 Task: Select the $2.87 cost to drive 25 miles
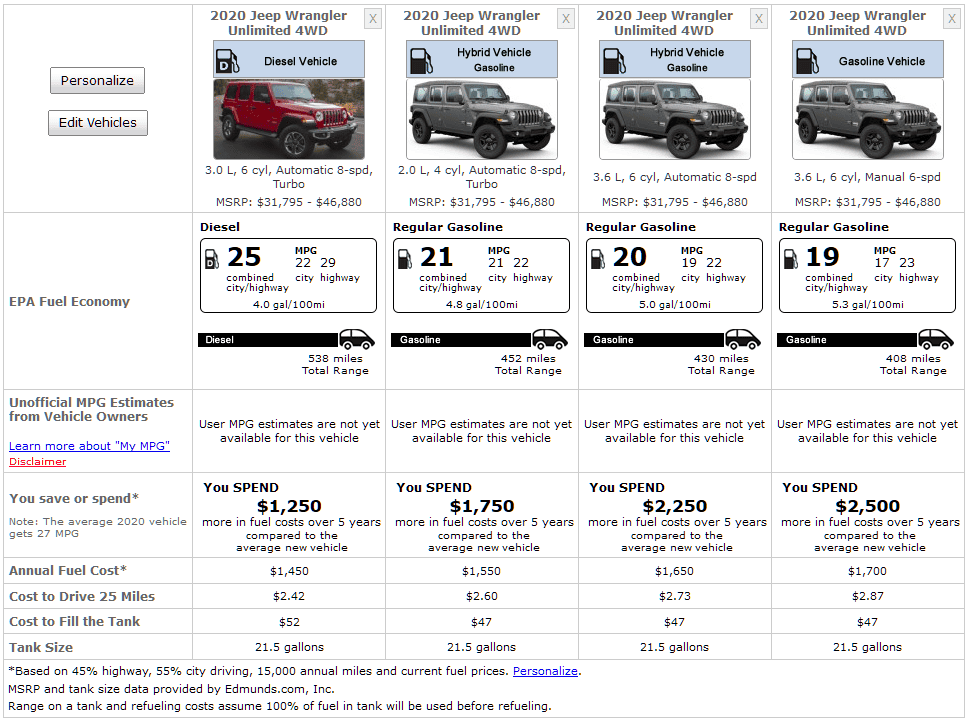pyautogui.click(x=867, y=596)
